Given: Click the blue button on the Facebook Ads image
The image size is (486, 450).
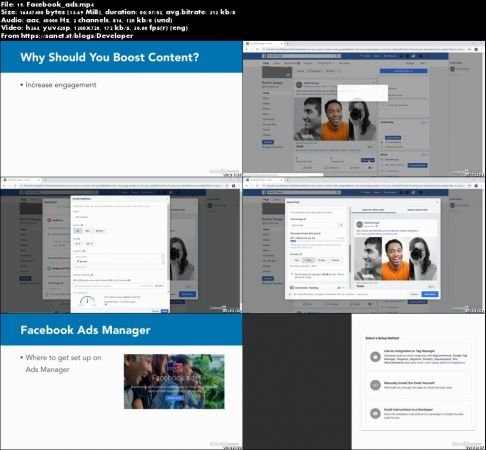Looking at the screenshot, I should click(x=174, y=398).
